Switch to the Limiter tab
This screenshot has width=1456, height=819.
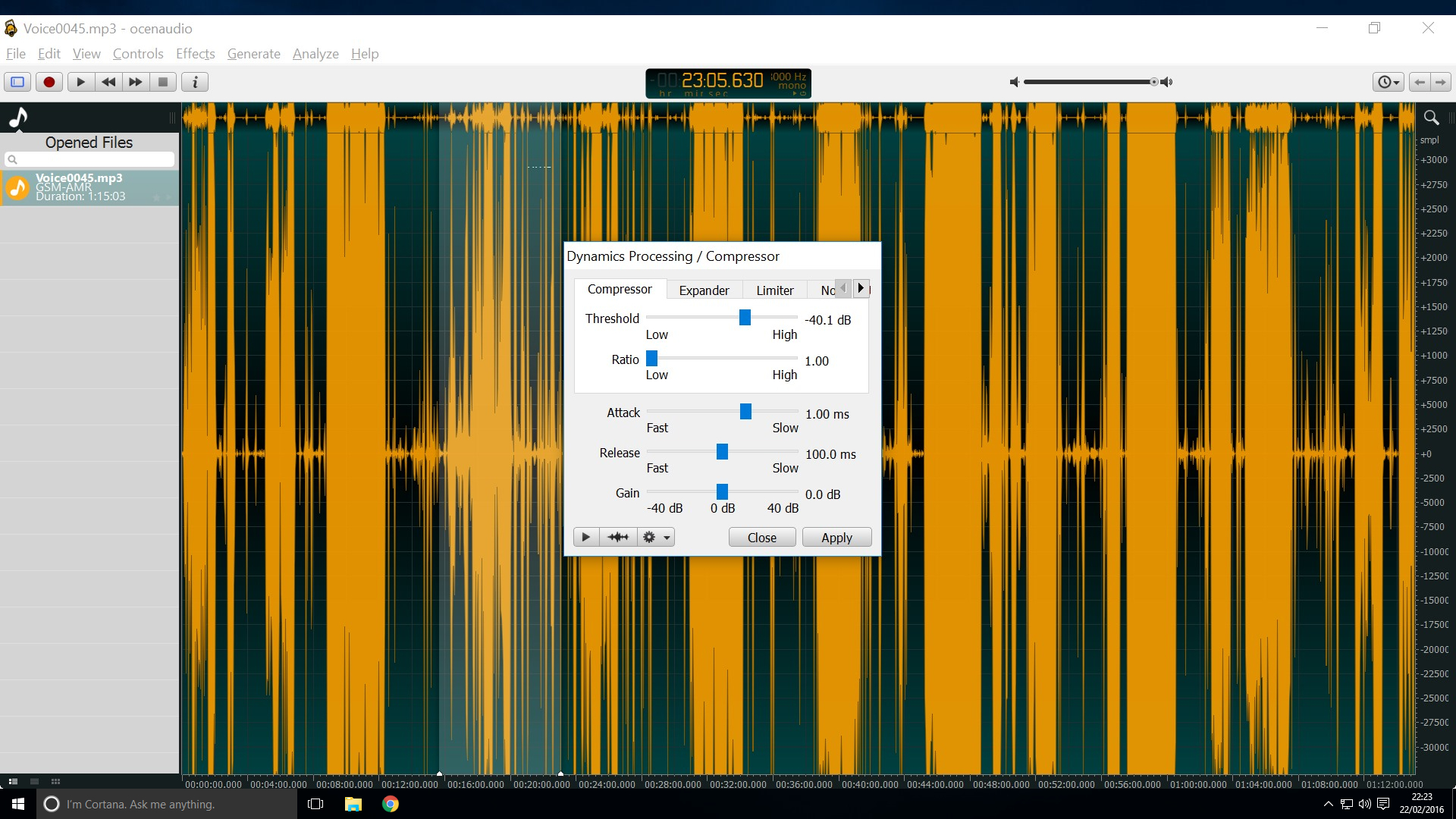point(774,290)
